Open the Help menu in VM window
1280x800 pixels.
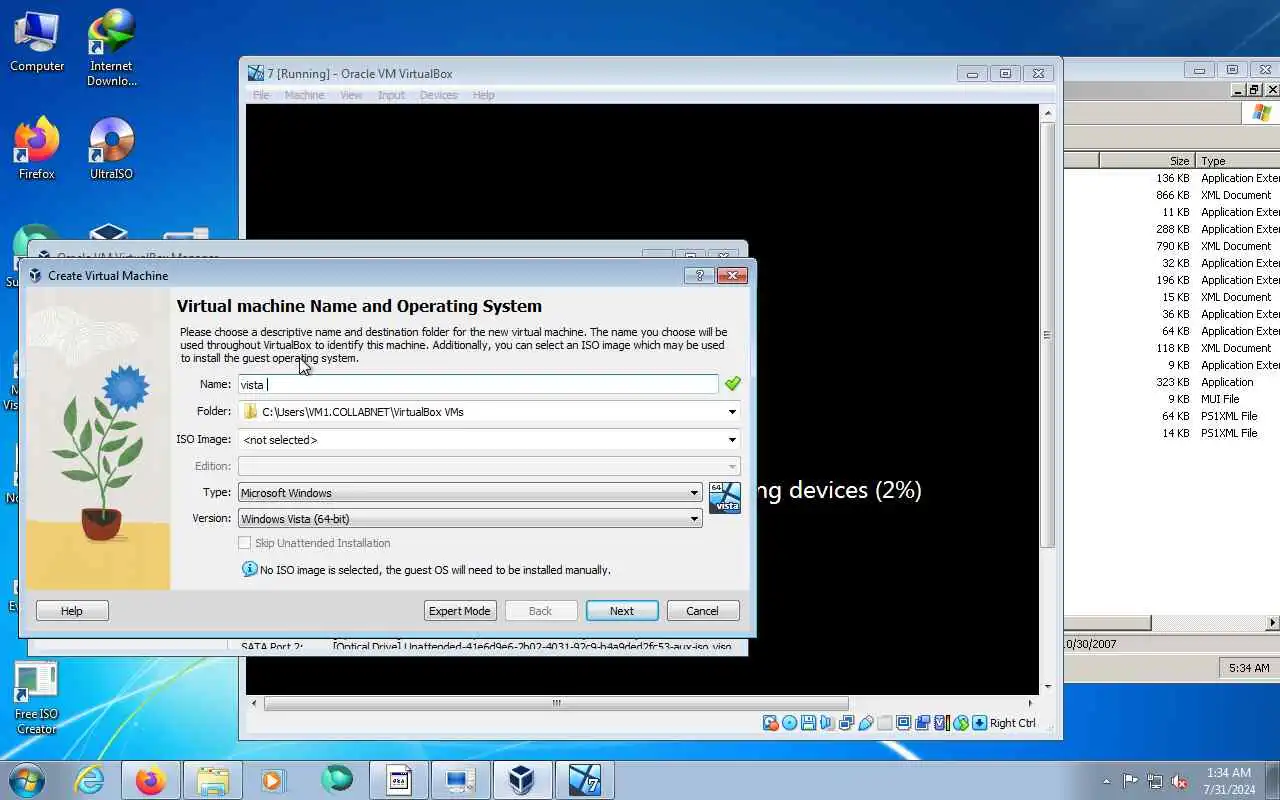coord(483,95)
